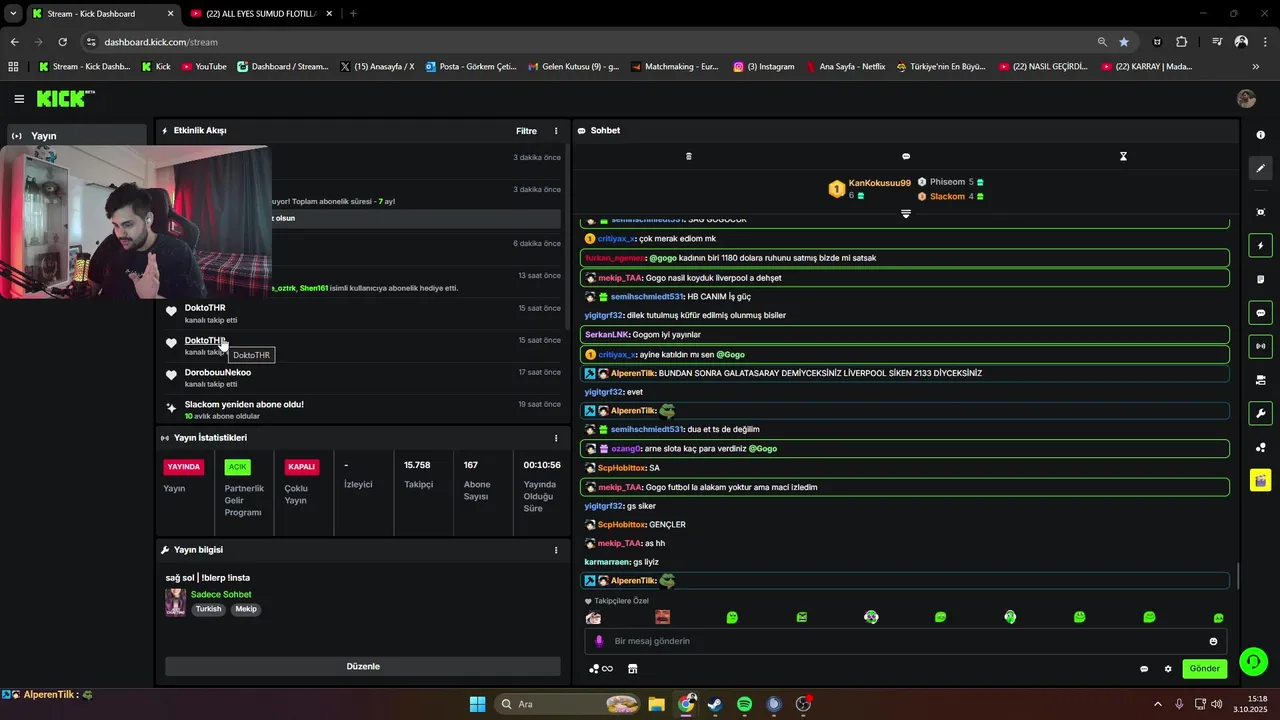Open the shop icon below message box
1280x720 pixels.
pyautogui.click(x=633, y=669)
